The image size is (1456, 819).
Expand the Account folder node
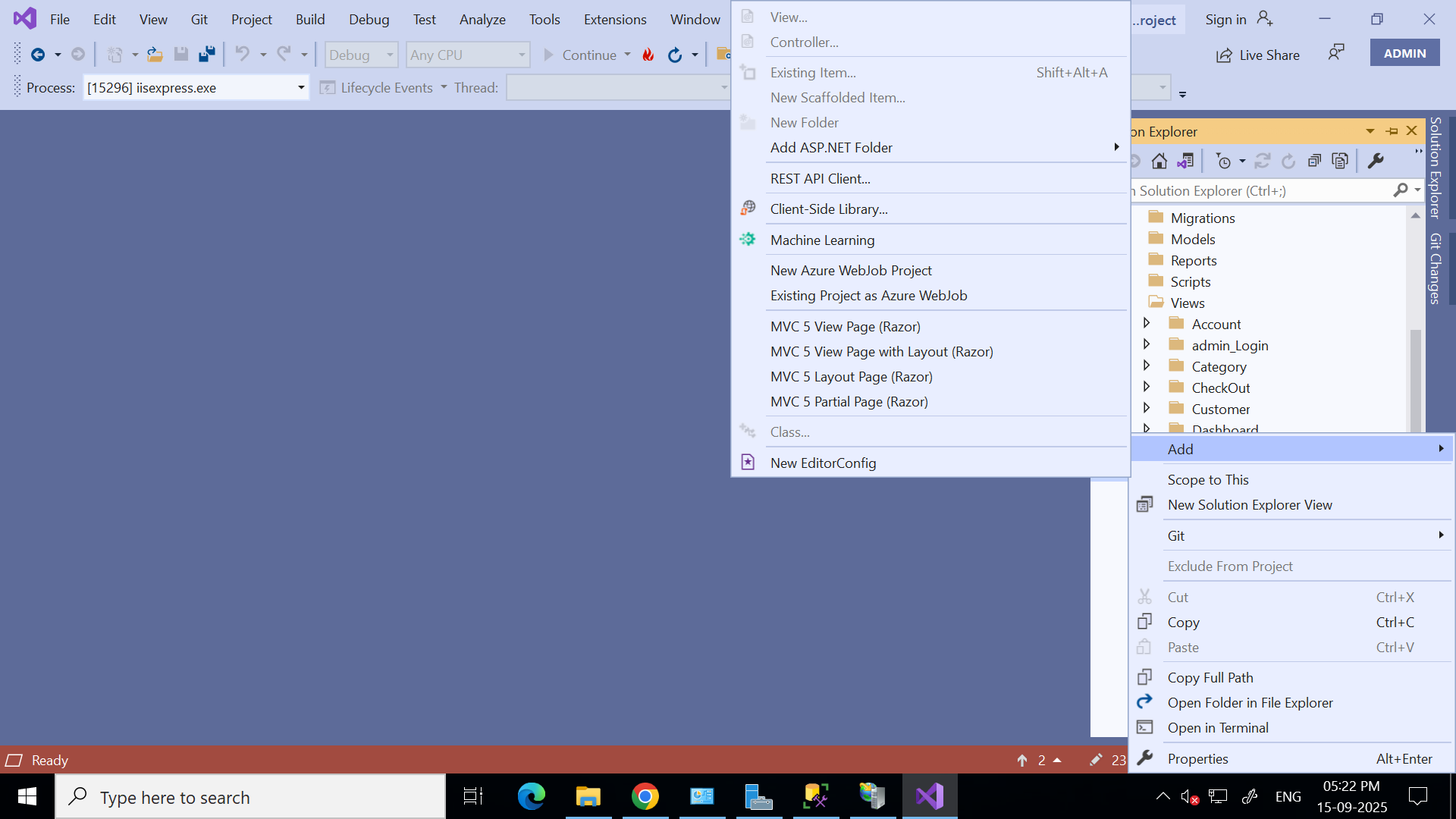pyautogui.click(x=1147, y=324)
